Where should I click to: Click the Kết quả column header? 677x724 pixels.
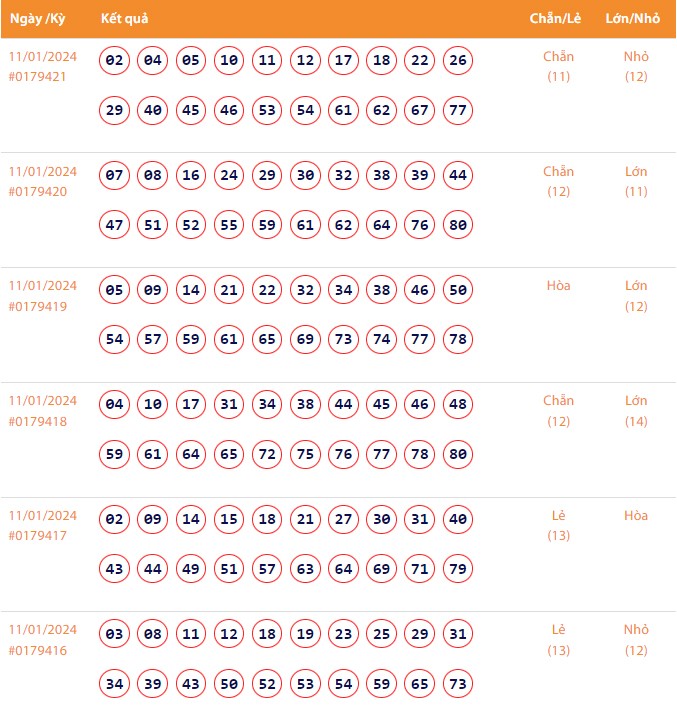point(125,19)
